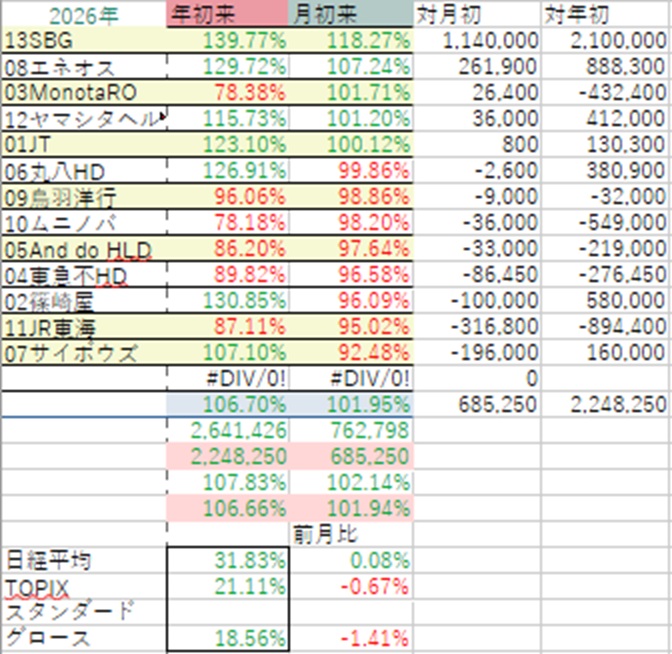Click the 年初来 column header
Screen dimensions: 672x654
point(228,14)
